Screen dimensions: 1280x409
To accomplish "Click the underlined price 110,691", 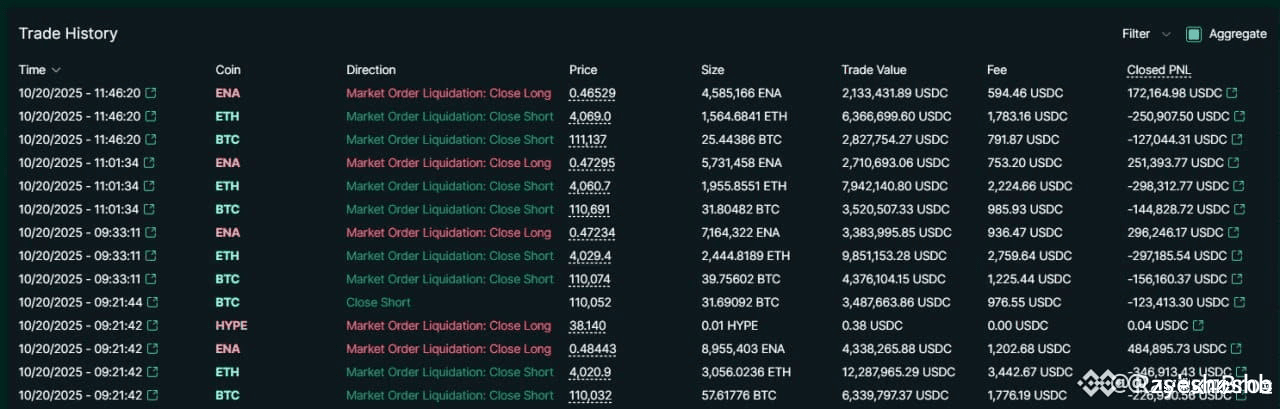I will 590,209.
